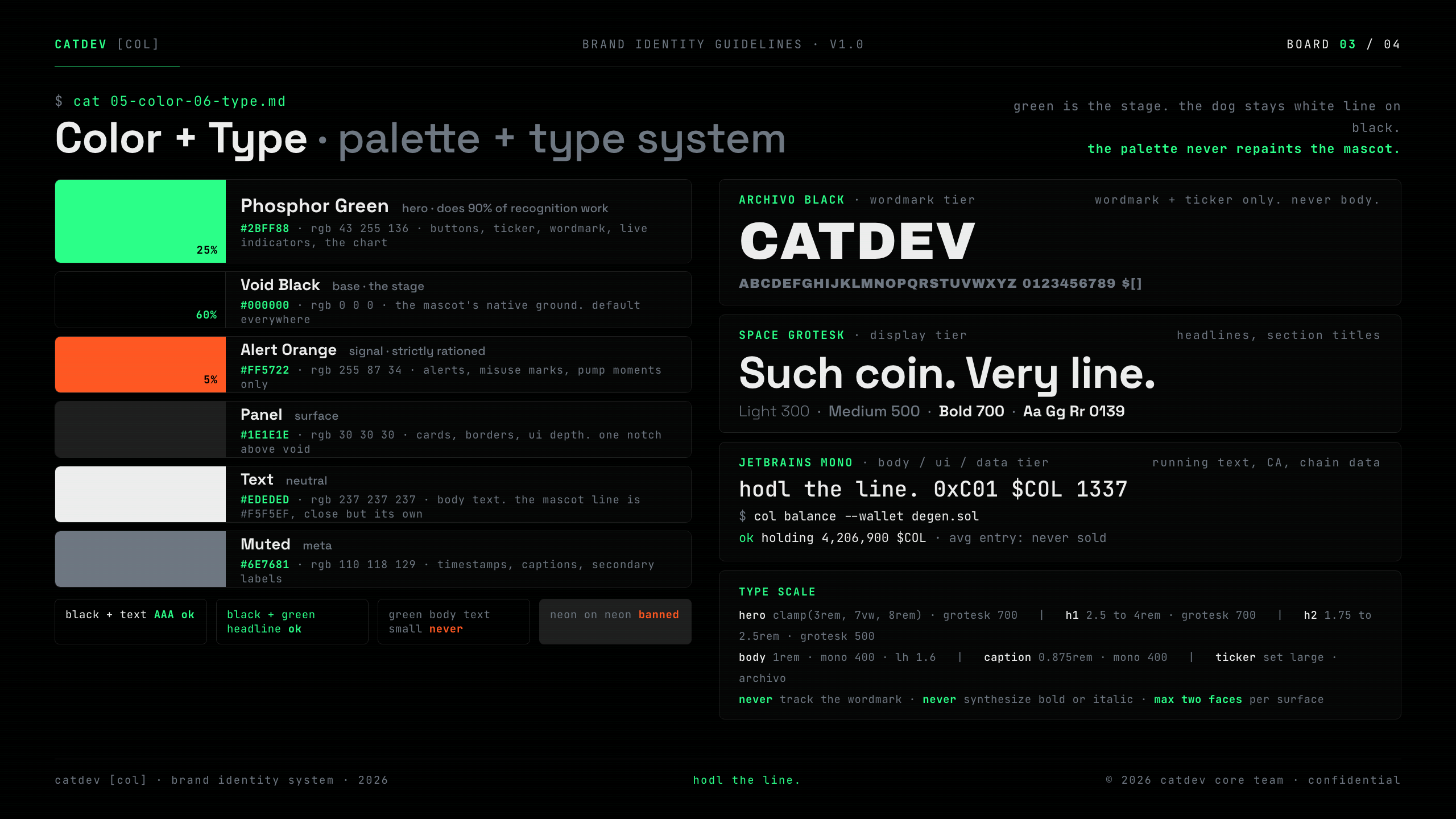
Task: Select the Text neutral white swatch
Action: point(140,494)
